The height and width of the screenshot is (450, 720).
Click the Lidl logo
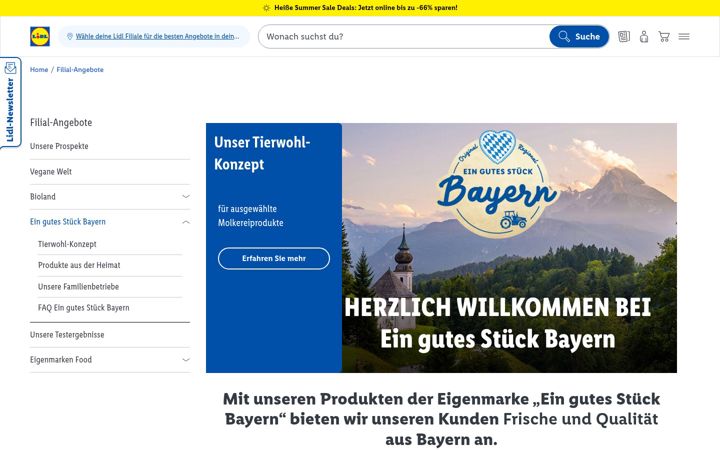(40, 36)
